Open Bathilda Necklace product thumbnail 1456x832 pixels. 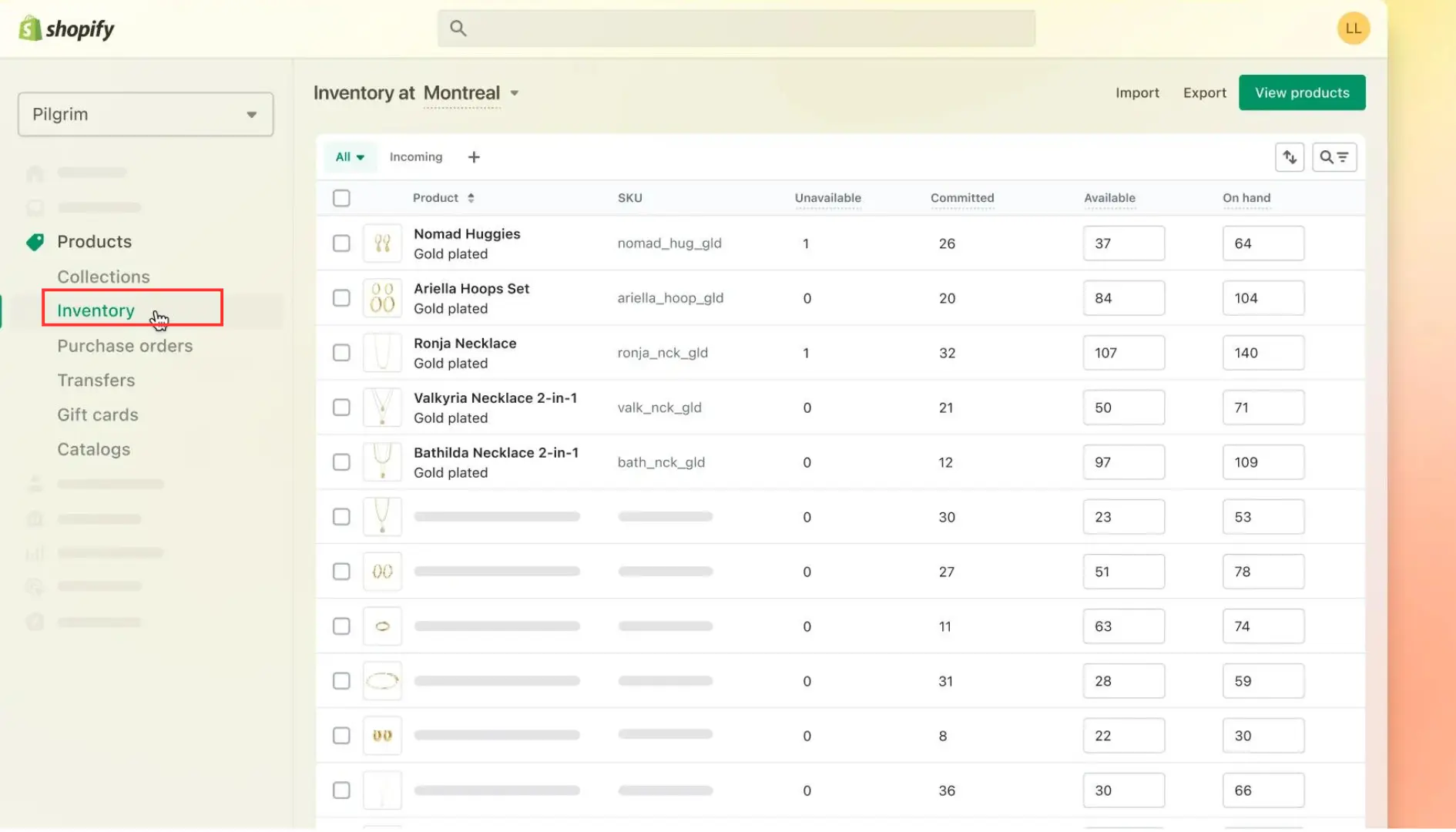pos(382,462)
